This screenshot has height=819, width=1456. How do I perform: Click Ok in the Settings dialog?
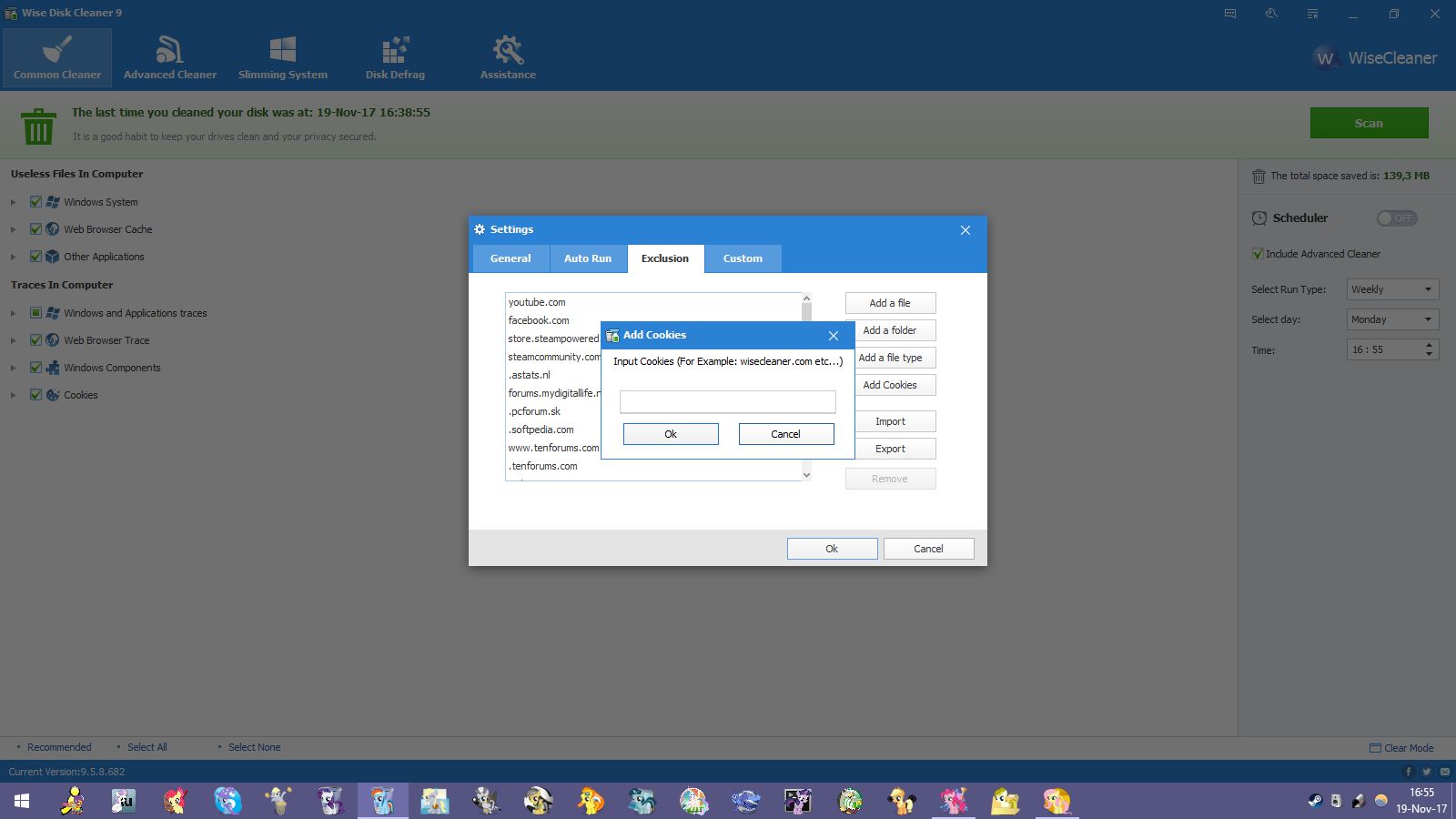pos(832,549)
